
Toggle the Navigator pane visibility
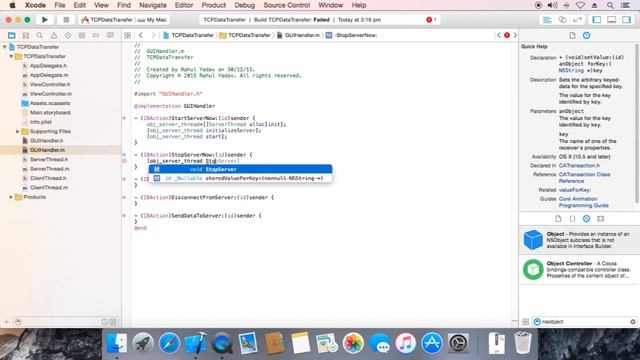click(597, 20)
